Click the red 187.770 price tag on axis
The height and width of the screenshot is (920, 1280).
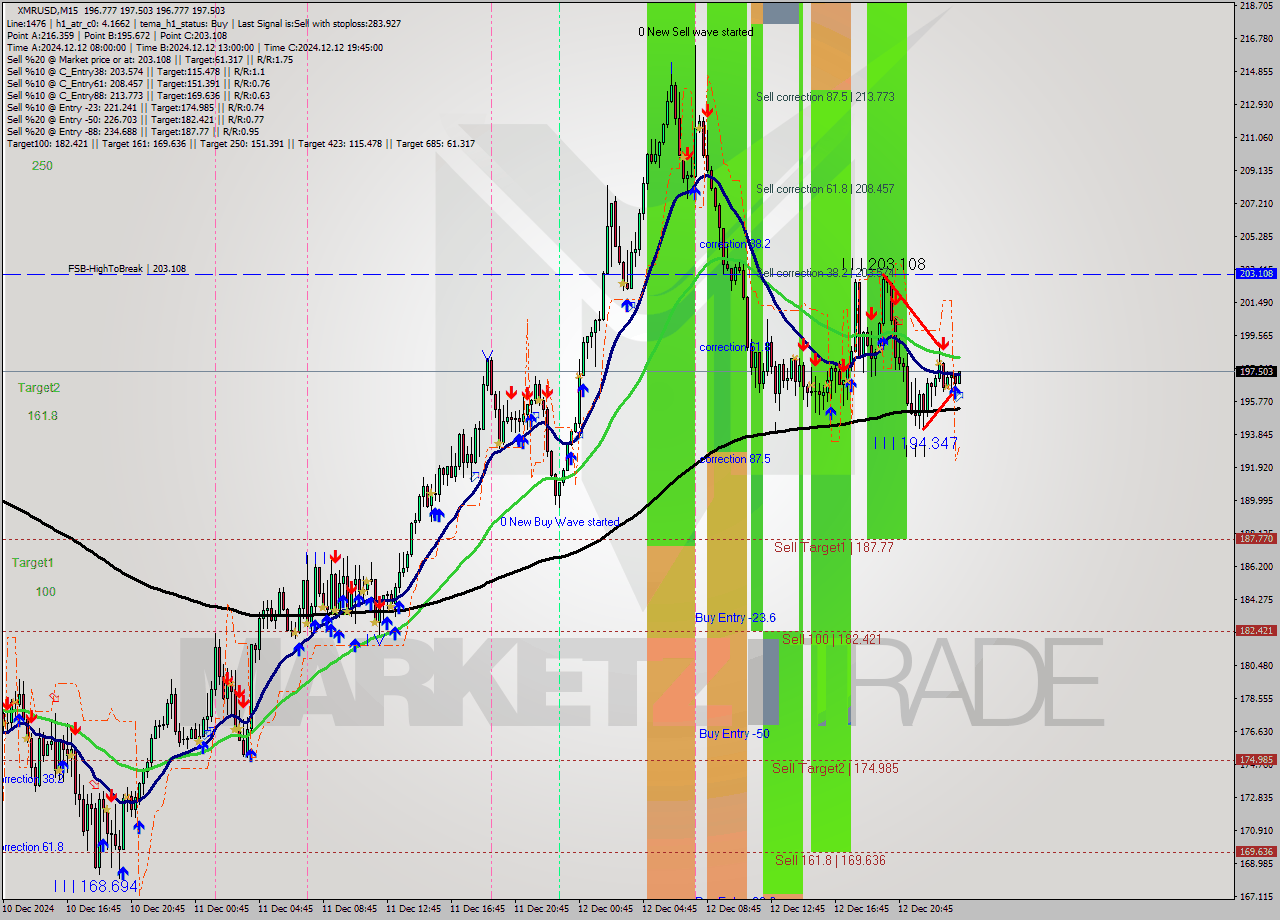[x=1256, y=538]
